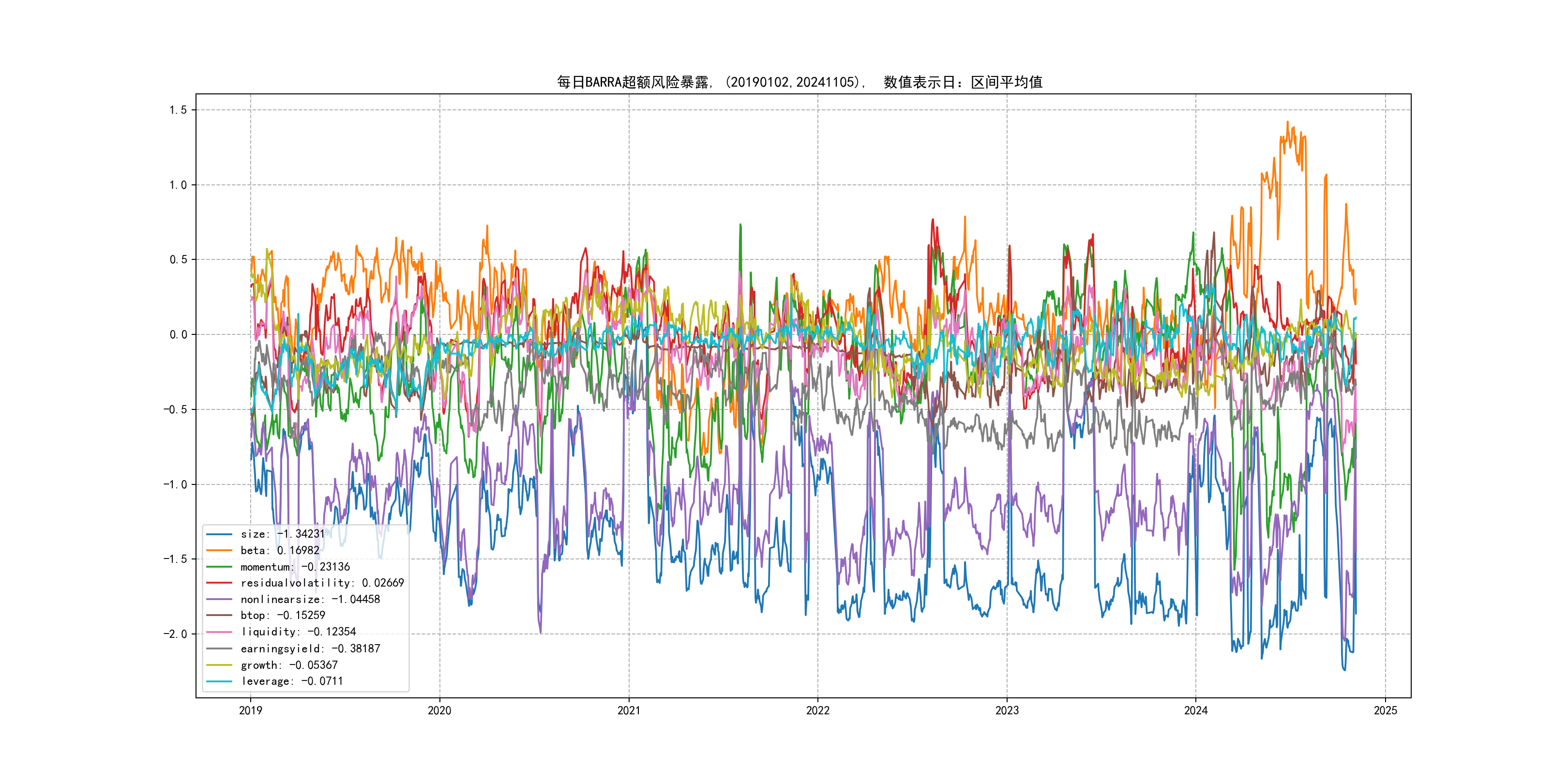The image size is (1568, 784).
Task: Click the cyan leverage legend line
Action: coord(219,681)
